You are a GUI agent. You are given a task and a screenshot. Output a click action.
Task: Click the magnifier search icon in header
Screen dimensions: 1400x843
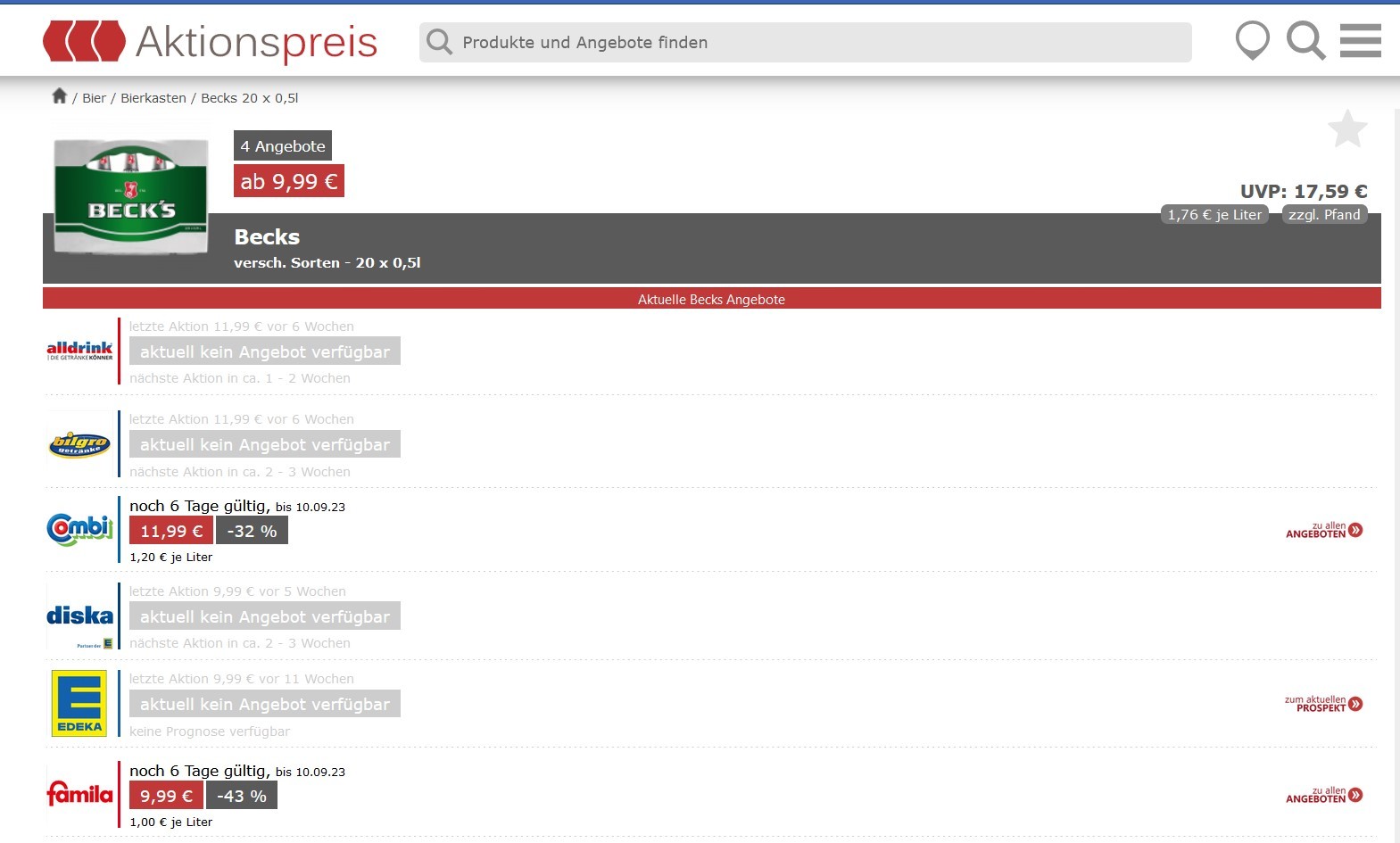(x=1305, y=41)
